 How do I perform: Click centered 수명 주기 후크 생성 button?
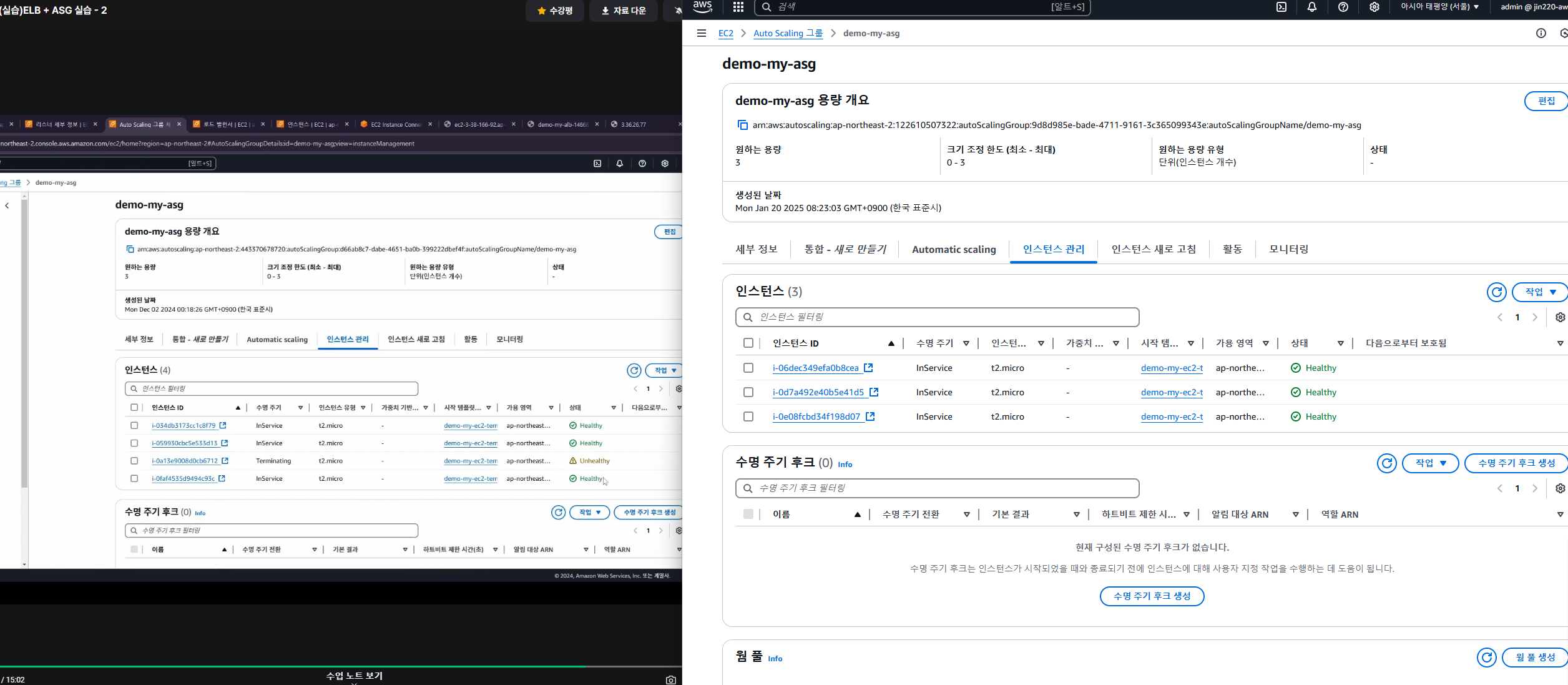pyautogui.click(x=1152, y=596)
